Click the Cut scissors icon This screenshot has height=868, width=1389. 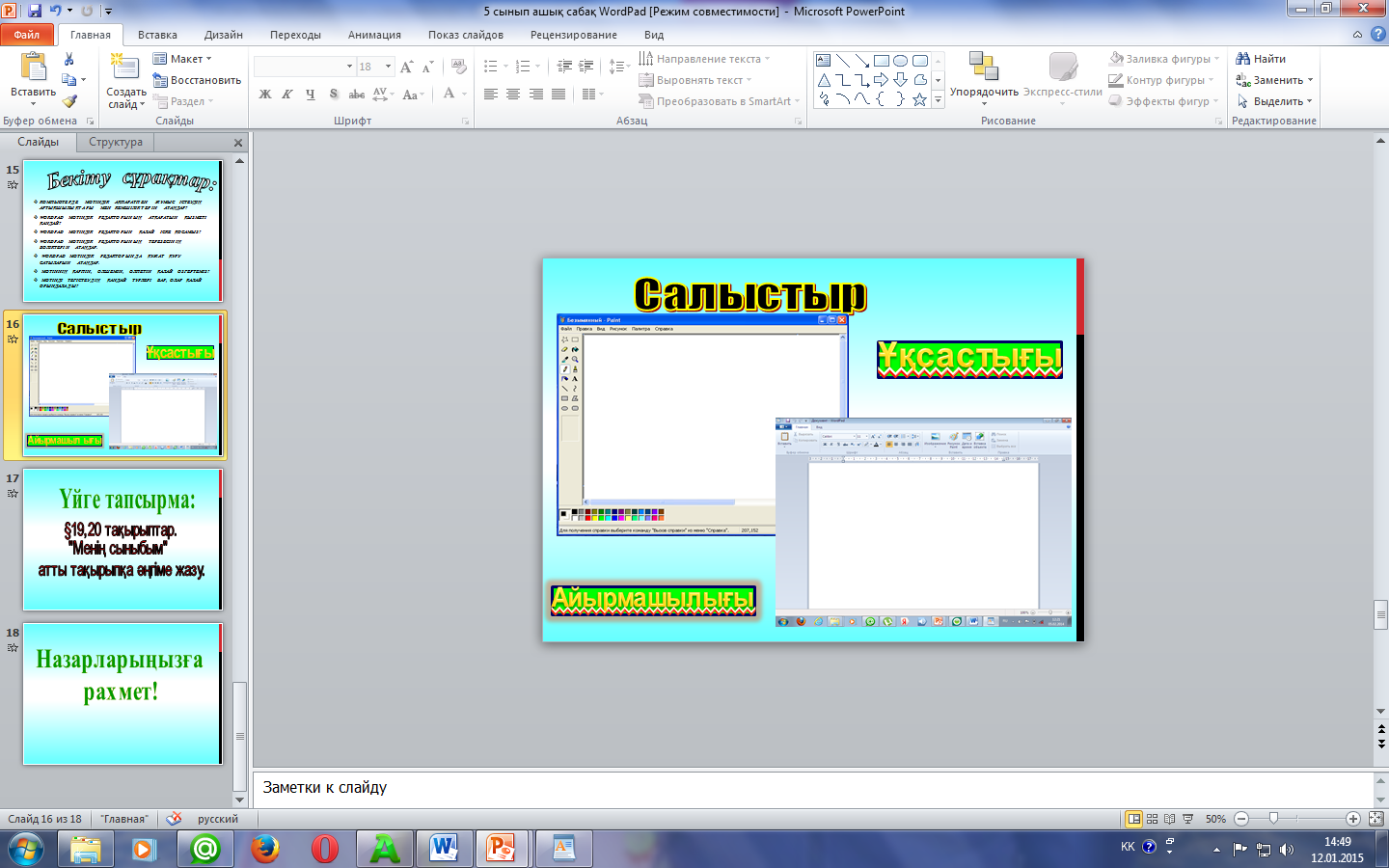(69, 59)
